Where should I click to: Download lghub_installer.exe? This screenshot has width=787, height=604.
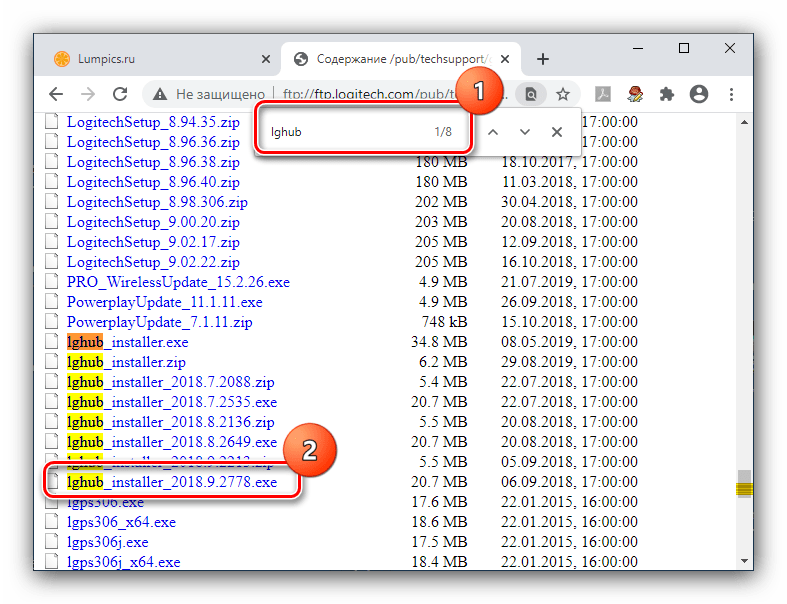127,342
